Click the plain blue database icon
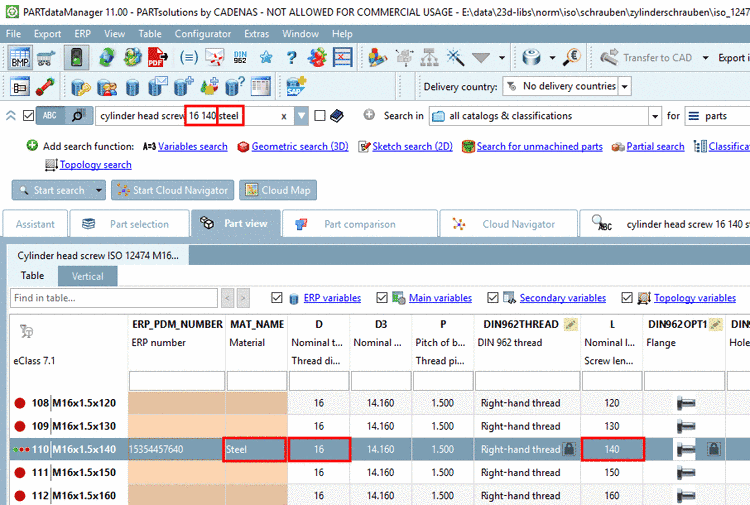This screenshot has height=505, width=750. (132, 88)
